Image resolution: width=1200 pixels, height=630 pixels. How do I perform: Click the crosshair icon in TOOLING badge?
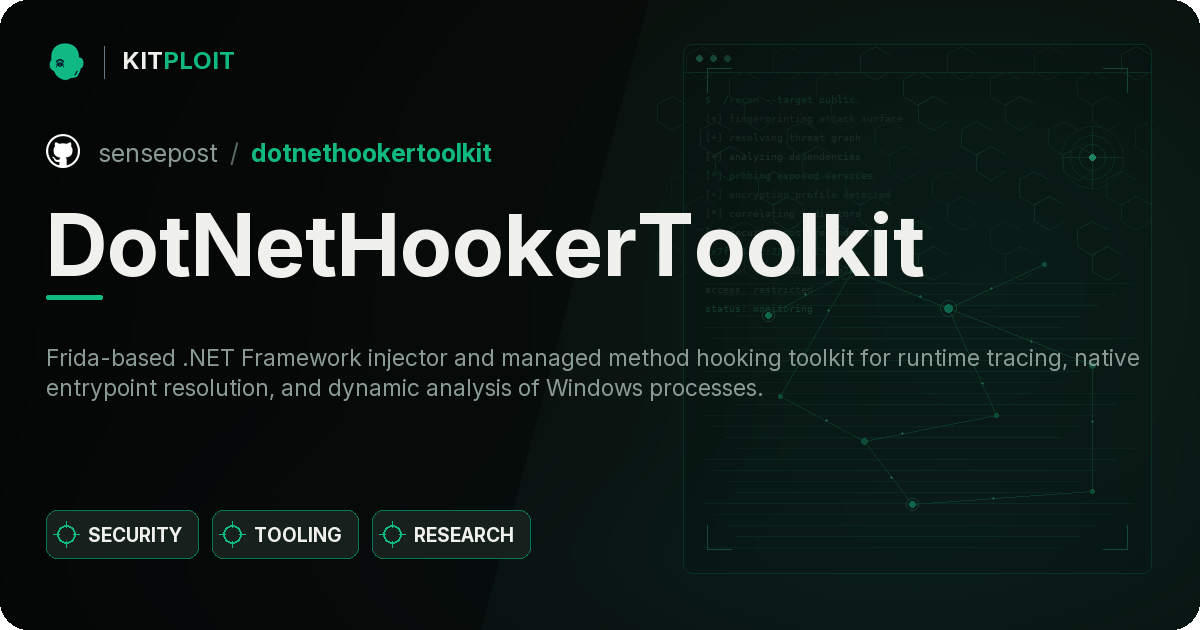pos(233,535)
